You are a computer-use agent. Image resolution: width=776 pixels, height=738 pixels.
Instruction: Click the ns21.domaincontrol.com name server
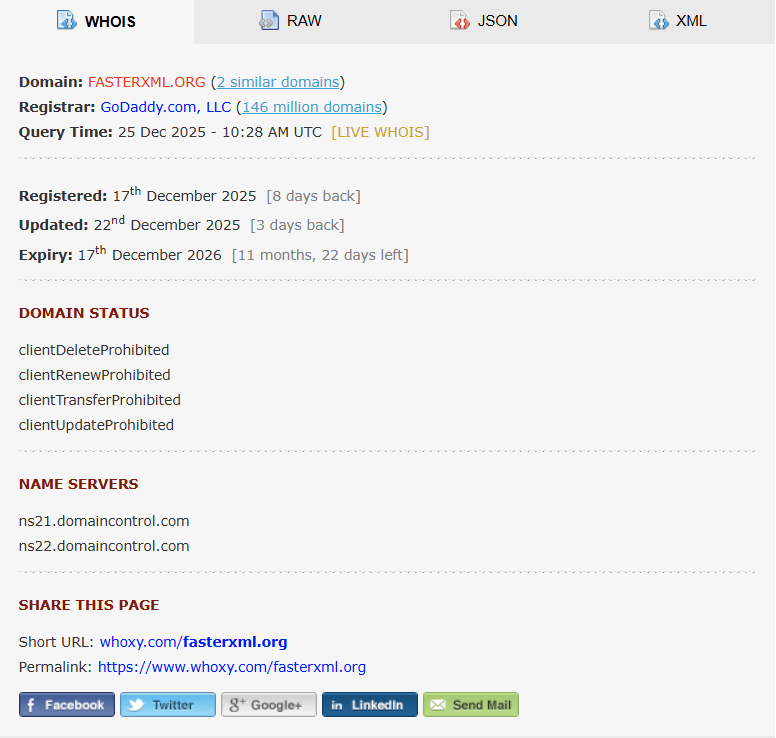tap(104, 521)
